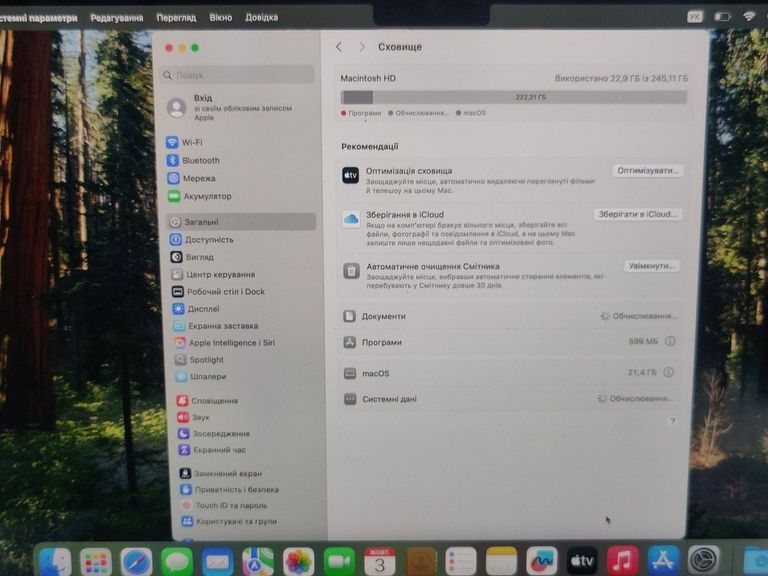Open the Редагування menu
The image size is (768, 576).
click(117, 18)
